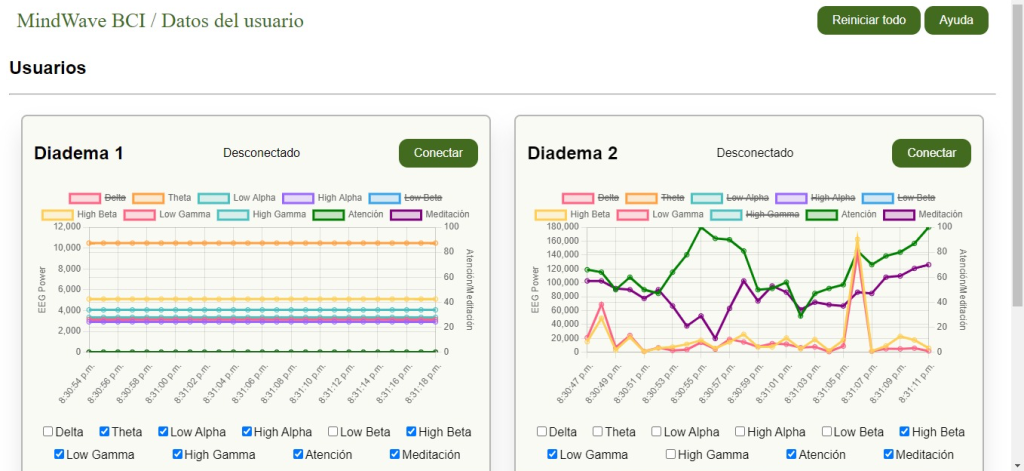This screenshot has width=1024, height=471.
Task: Click the Reiniciar todo button
Action: (868, 20)
